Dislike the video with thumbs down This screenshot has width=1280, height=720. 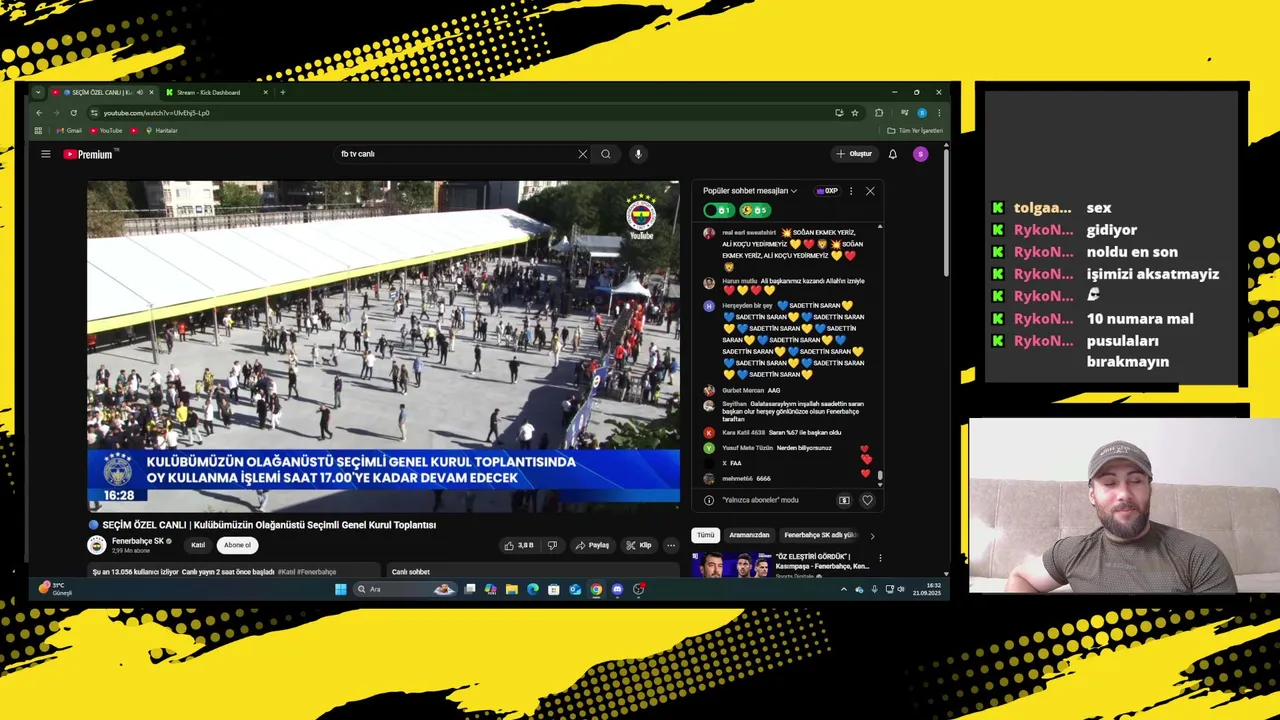pyautogui.click(x=552, y=545)
